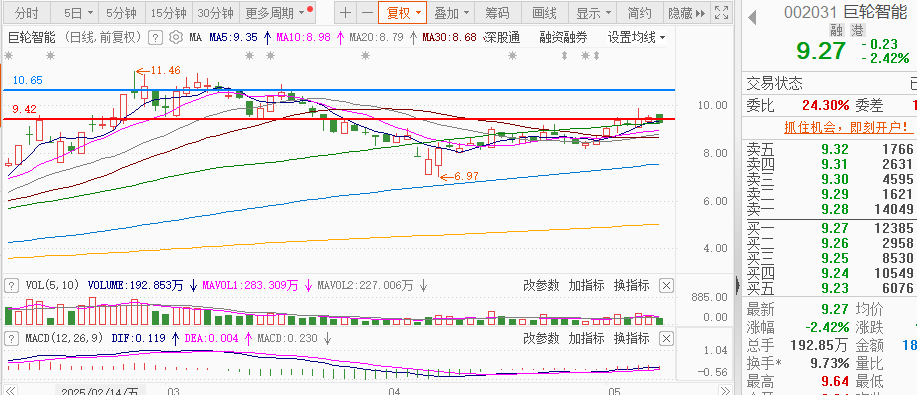Viewport: 917px width, 395px height.
Task: Zoom out chart with minus button
Action: pyautogui.click(x=367, y=12)
